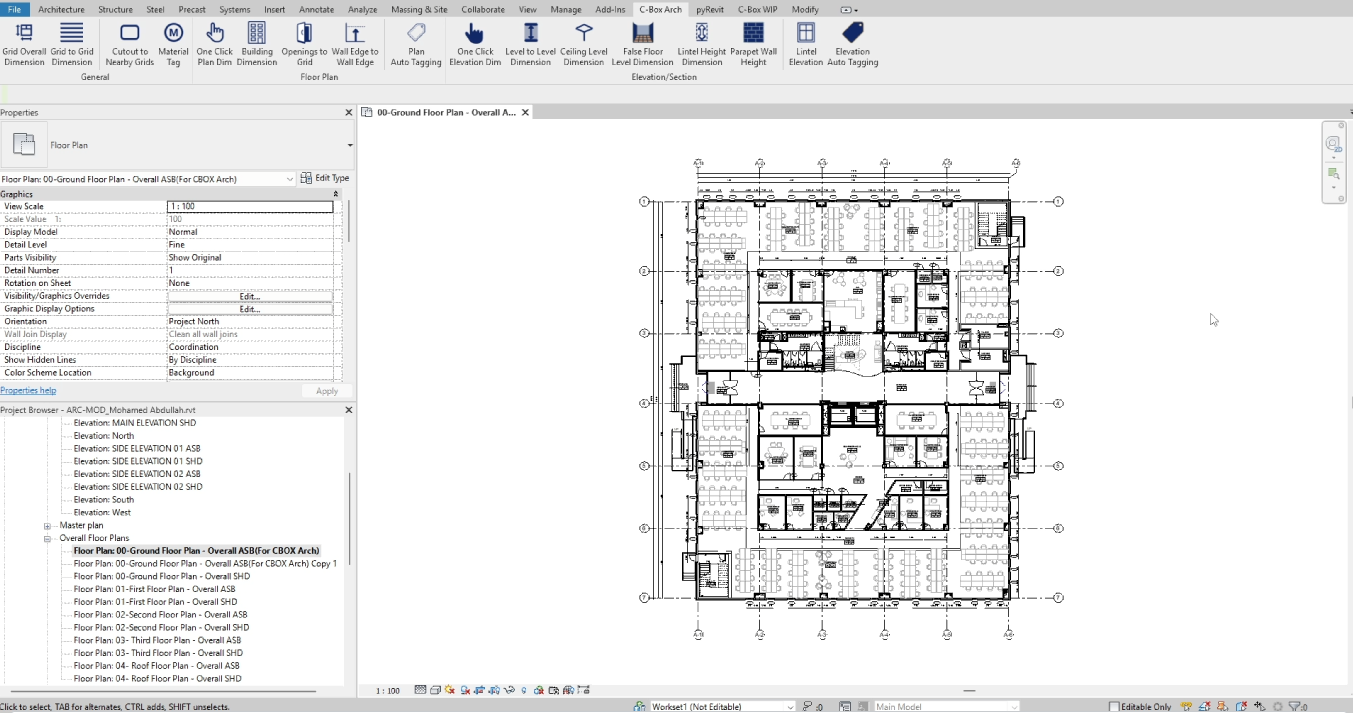1353x713 pixels.
Task: Select the Material Tag tool
Action: pos(173,45)
